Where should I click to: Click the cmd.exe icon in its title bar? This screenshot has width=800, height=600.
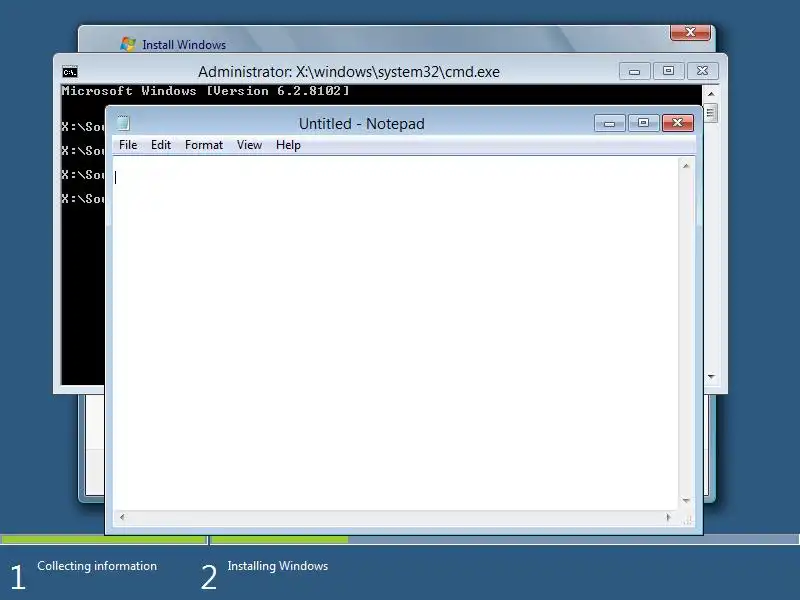pos(70,72)
